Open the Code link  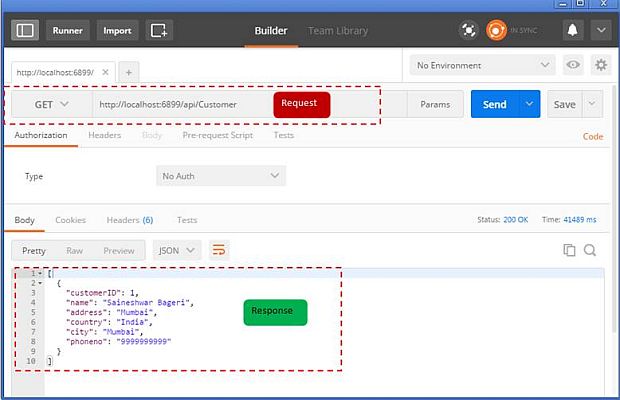coord(593,136)
